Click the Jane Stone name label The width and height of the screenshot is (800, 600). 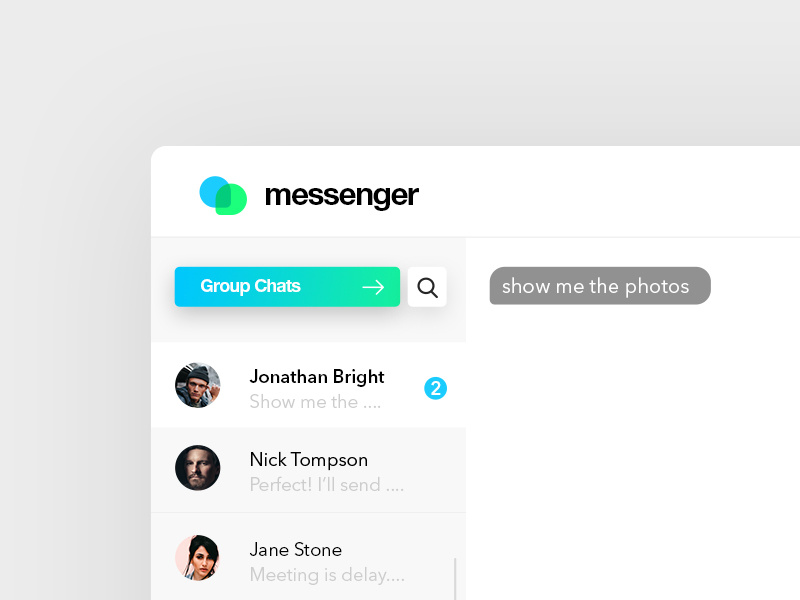pyautogui.click(x=296, y=550)
